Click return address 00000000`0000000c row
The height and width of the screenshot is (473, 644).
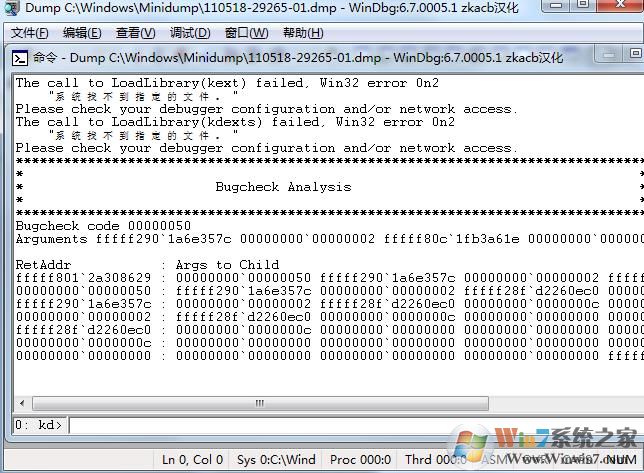pos(83,343)
